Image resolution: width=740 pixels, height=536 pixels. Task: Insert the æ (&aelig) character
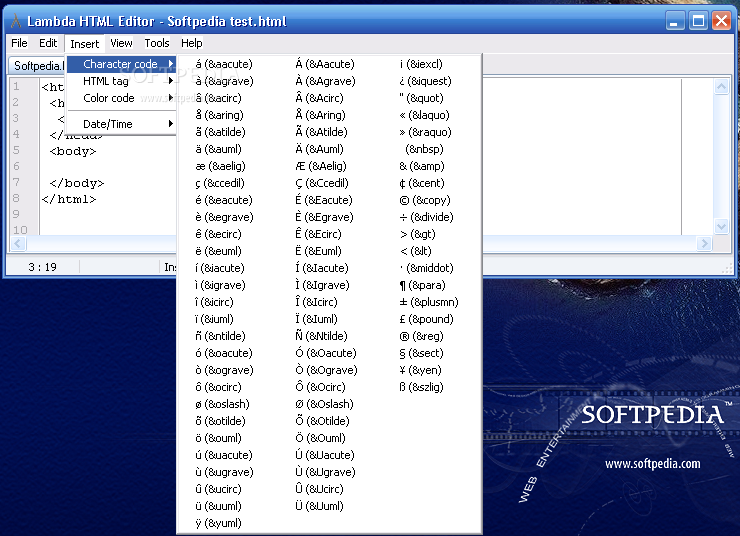[220, 166]
